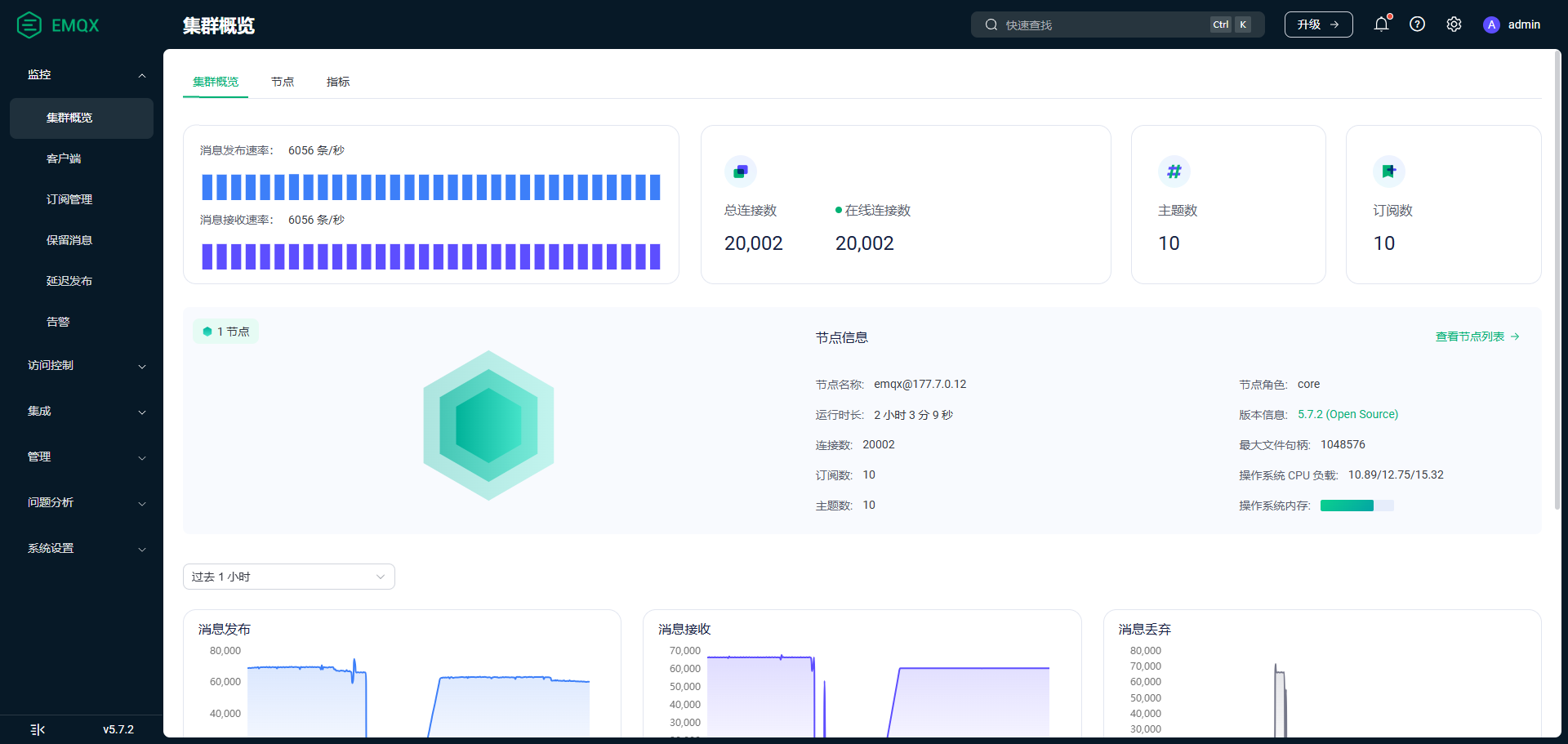Click the total connections icon
This screenshot has height=744, width=1568.
click(741, 172)
